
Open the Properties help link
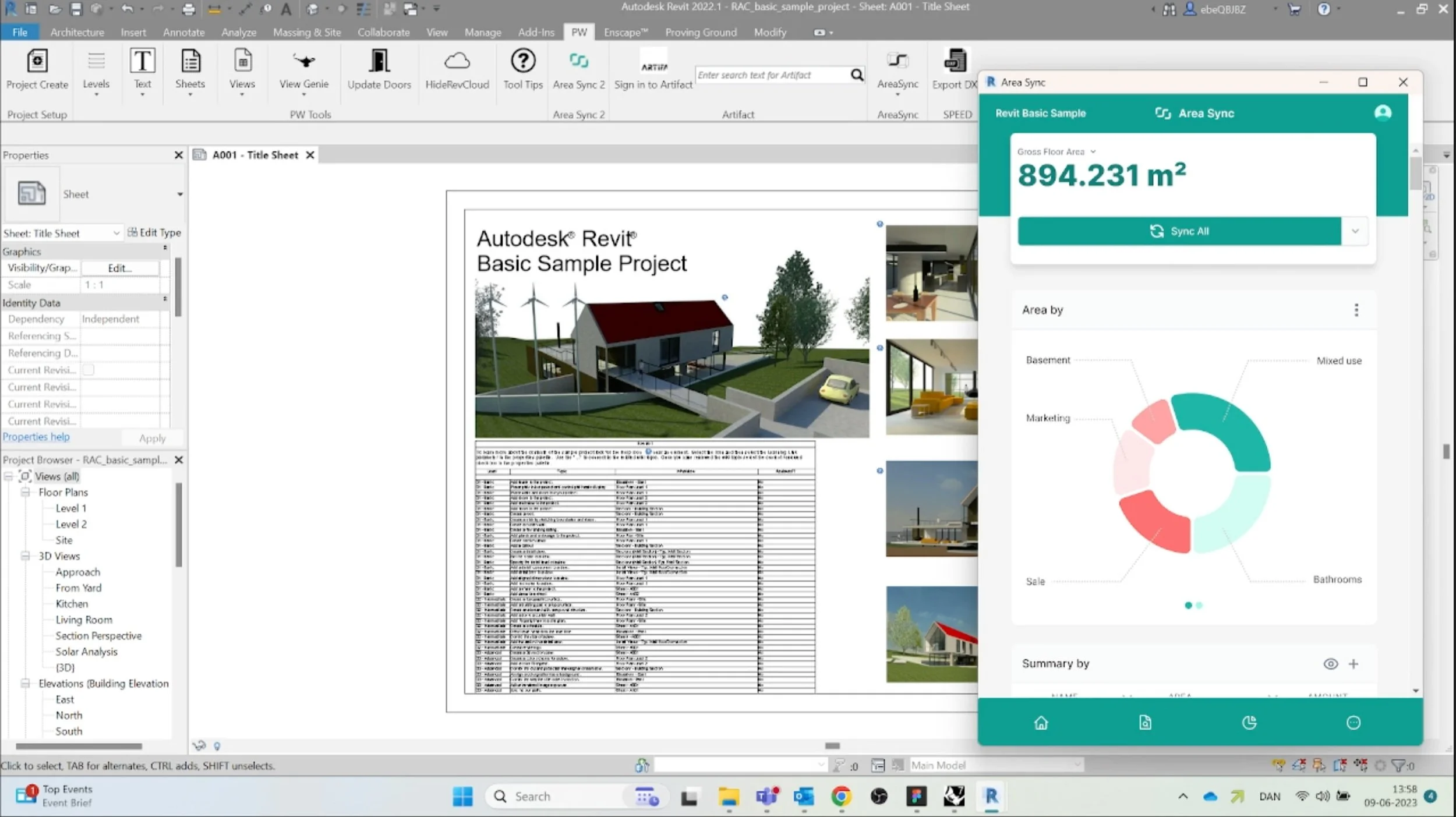coord(36,437)
